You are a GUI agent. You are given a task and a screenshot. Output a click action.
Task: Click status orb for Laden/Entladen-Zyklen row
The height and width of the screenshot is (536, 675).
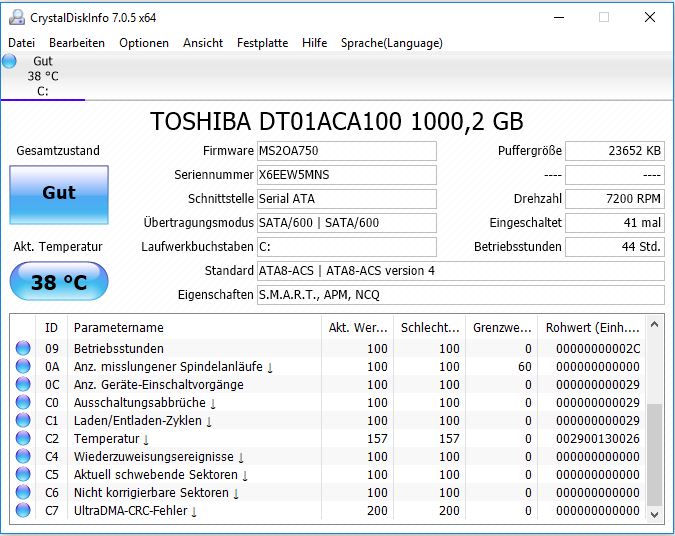click(x=23, y=420)
